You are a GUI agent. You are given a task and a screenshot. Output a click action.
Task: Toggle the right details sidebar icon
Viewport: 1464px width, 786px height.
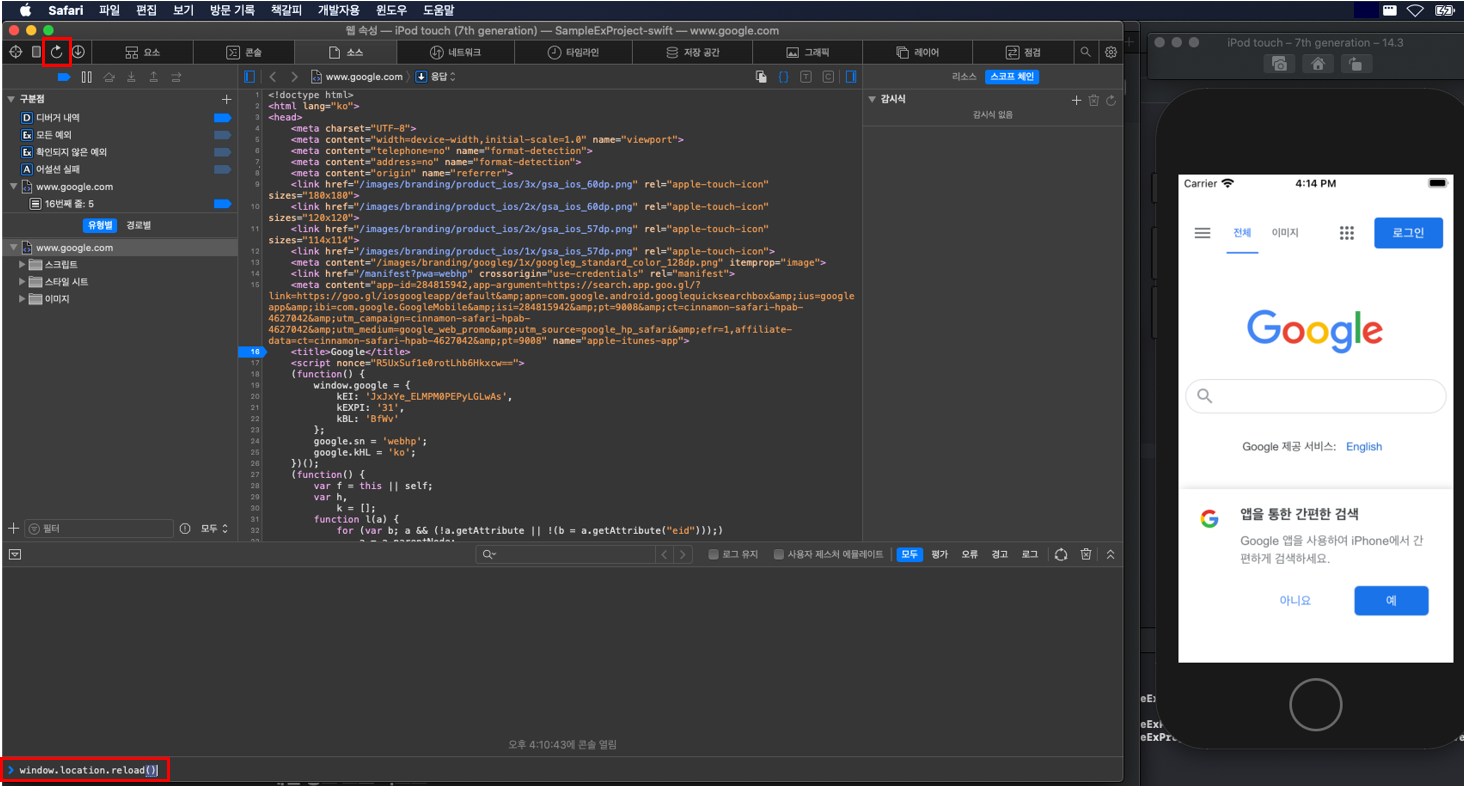850,77
